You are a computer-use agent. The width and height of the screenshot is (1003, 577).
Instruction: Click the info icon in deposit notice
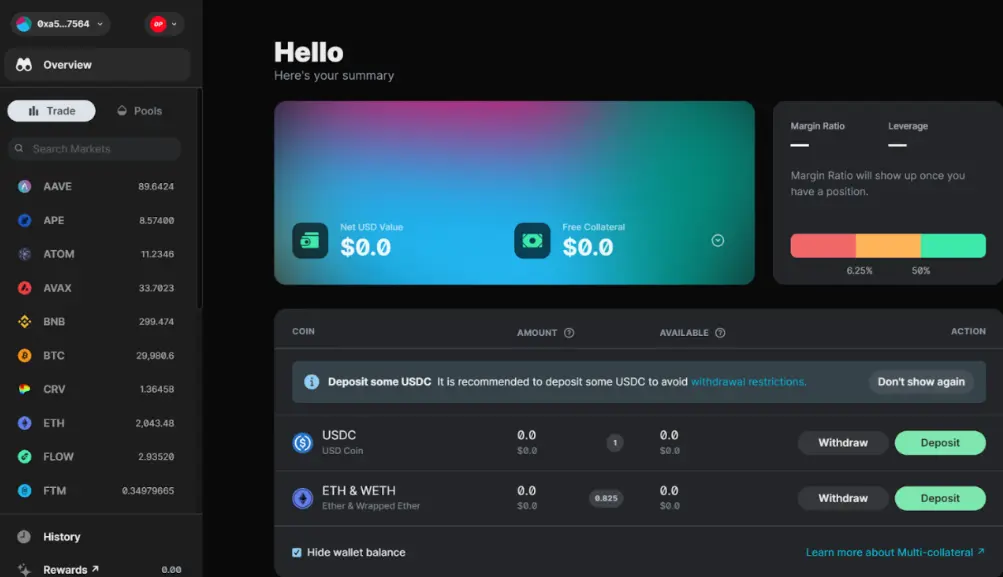(312, 382)
